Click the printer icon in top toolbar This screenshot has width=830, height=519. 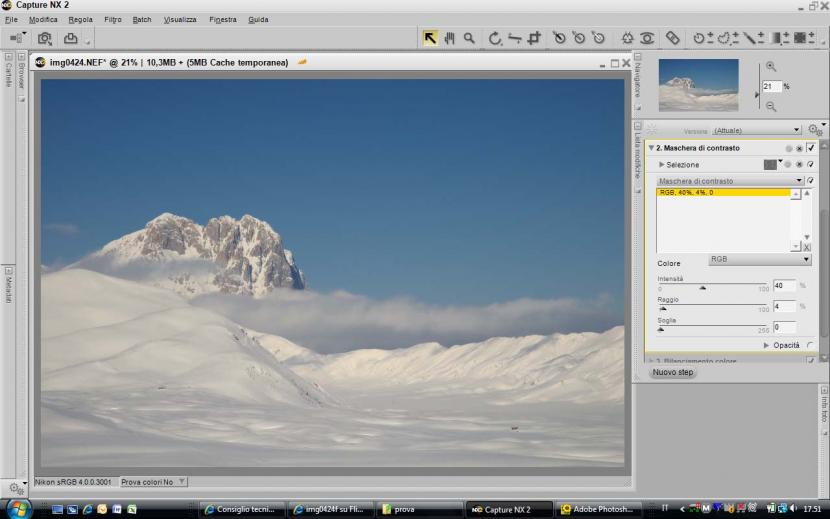click(x=71, y=39)
